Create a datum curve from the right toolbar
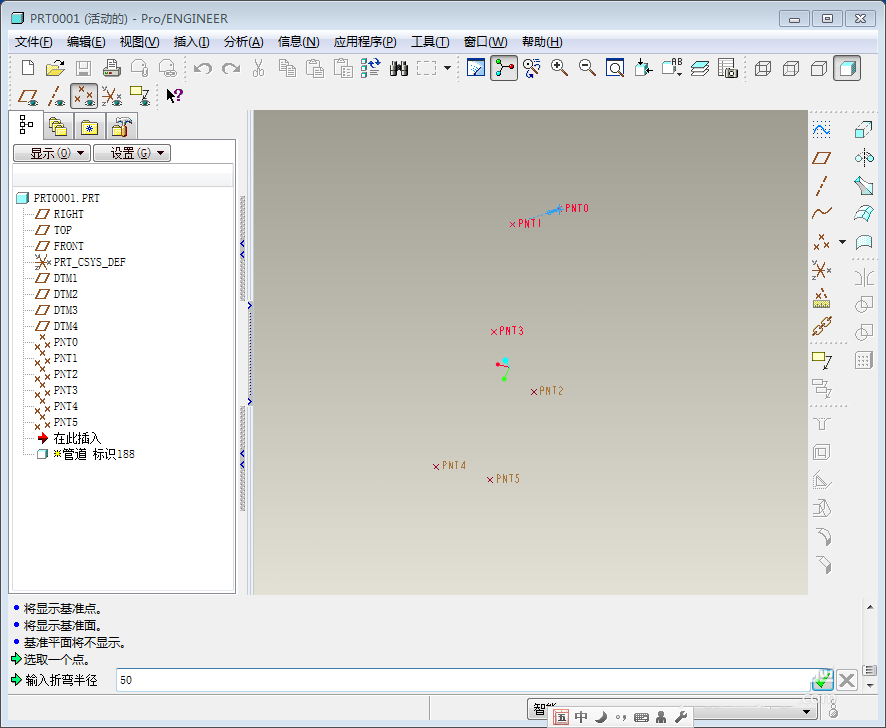This screenshot has height=728, width=886. click(x=822, y=213)
